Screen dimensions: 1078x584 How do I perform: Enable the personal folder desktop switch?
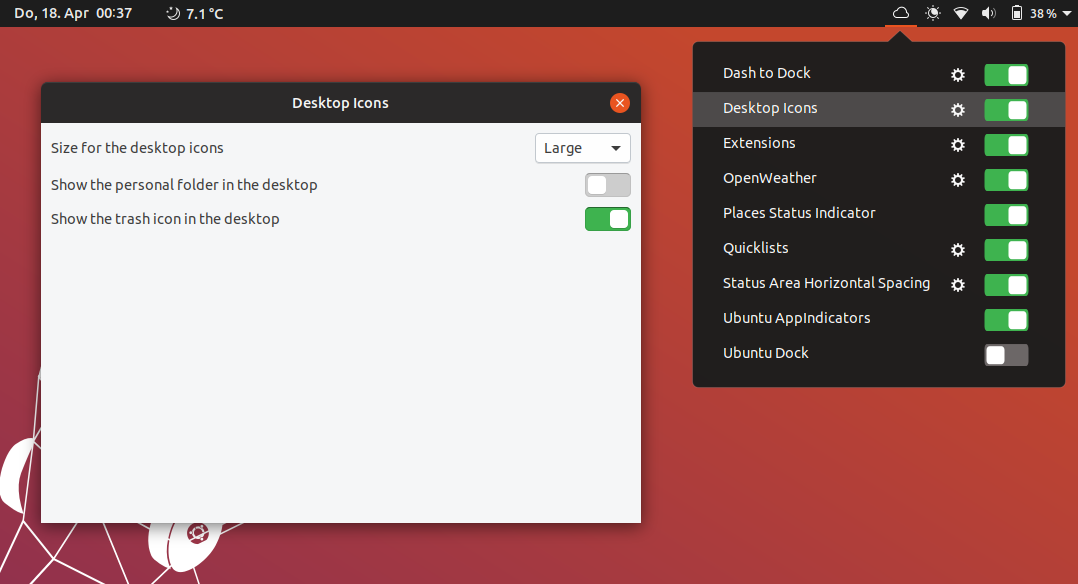608,185
